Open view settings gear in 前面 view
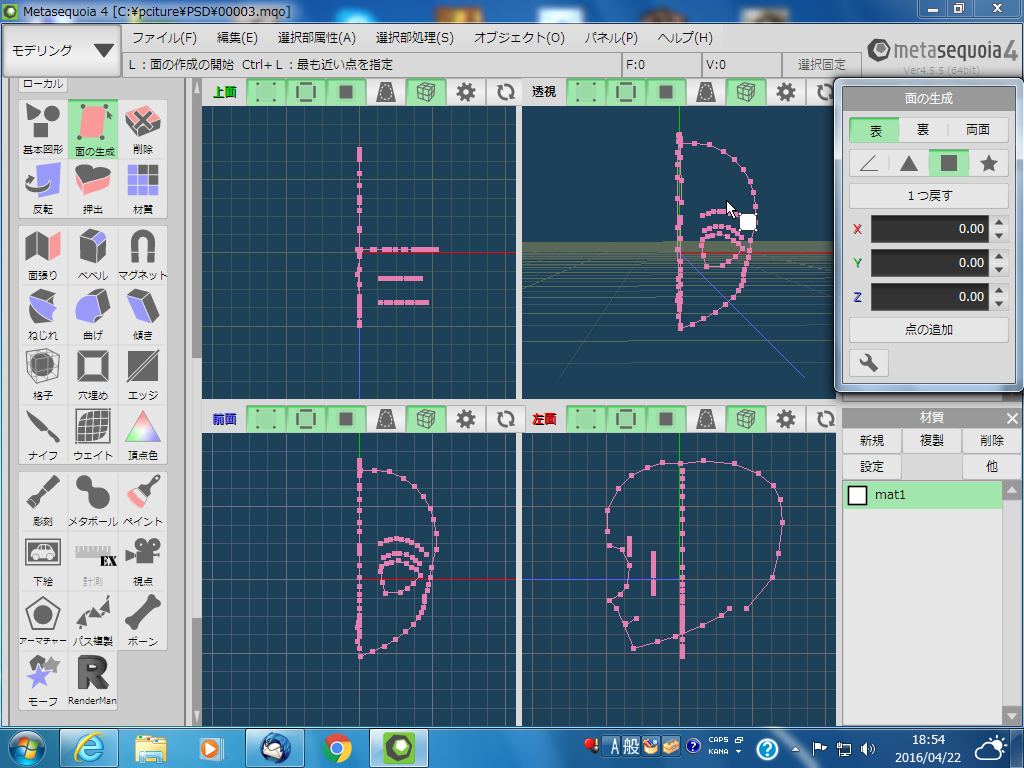Viewport: 1024px width, 768px height. (x=466, y=419)
